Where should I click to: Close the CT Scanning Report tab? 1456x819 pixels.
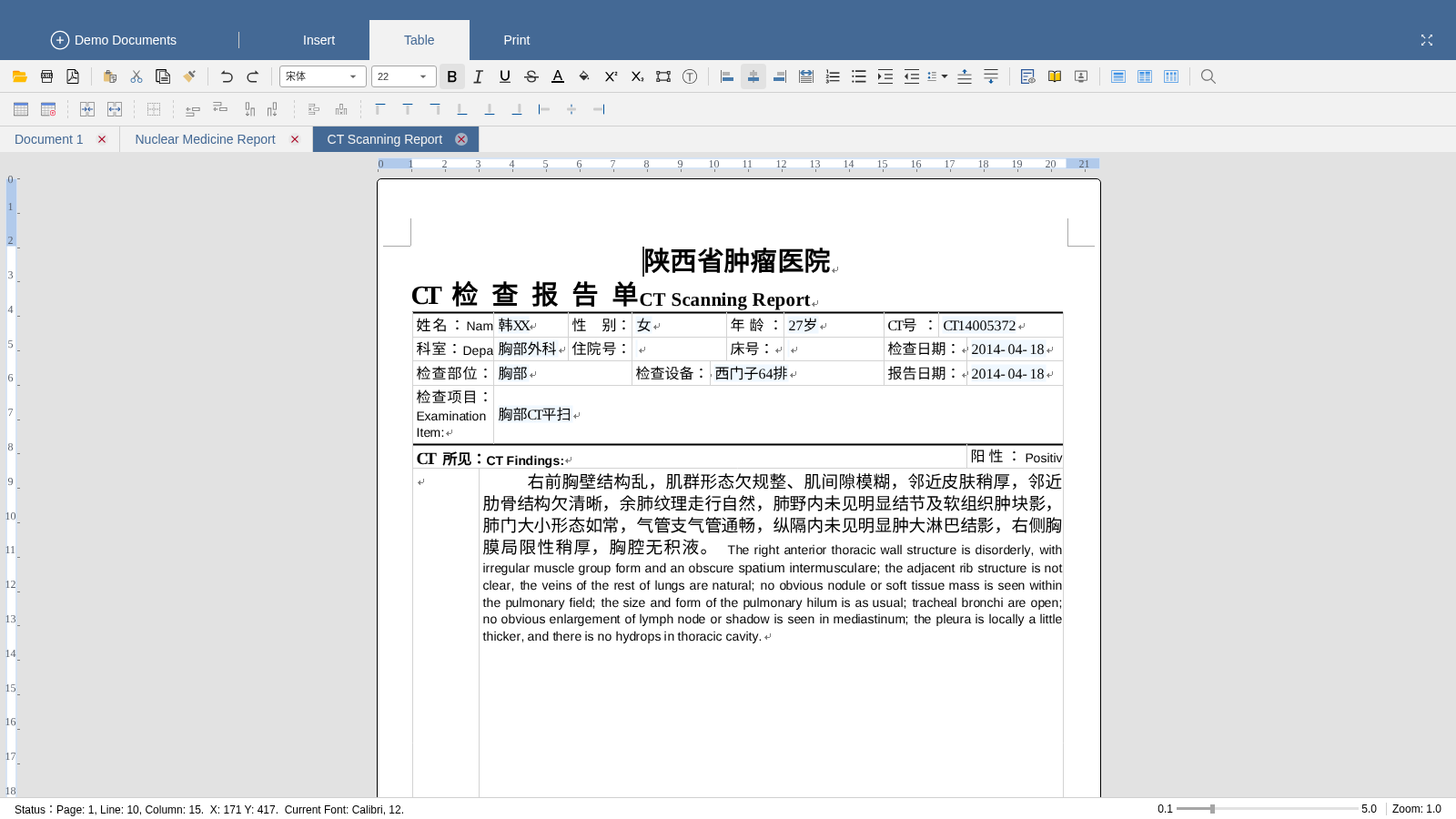(x=461, y=139)
